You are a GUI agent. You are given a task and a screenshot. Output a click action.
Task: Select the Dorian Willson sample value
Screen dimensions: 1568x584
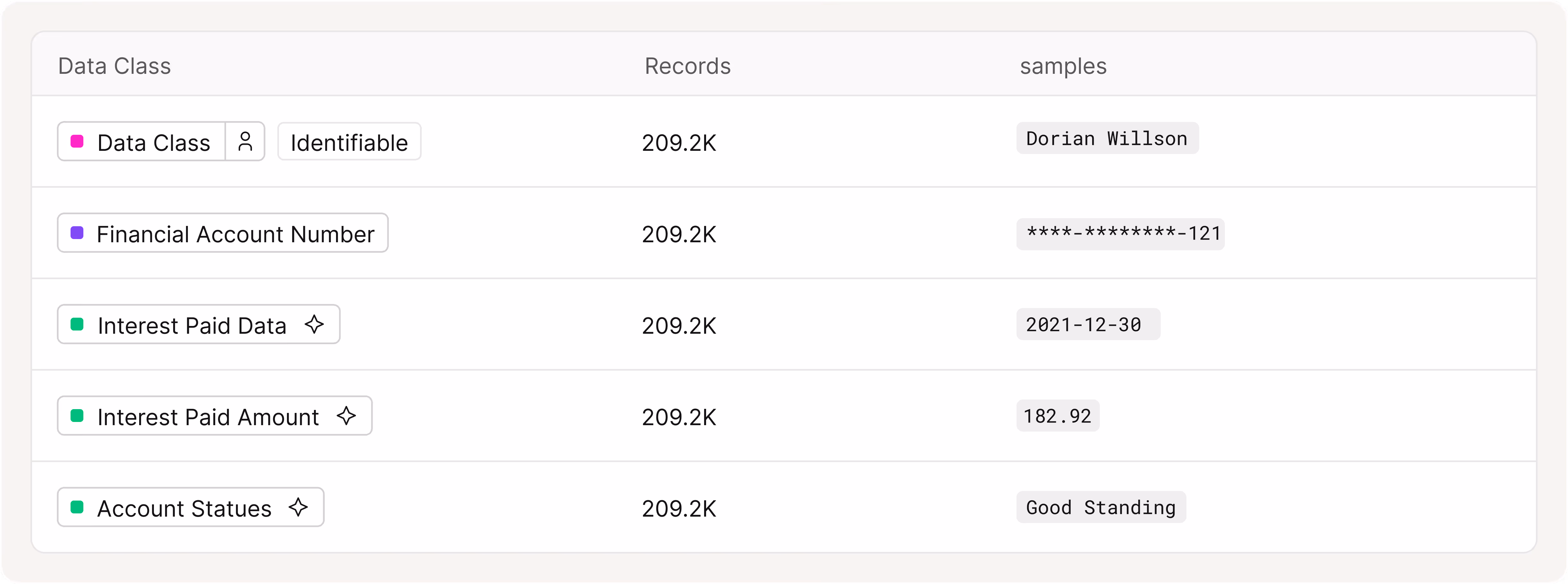coord(1107,138)
